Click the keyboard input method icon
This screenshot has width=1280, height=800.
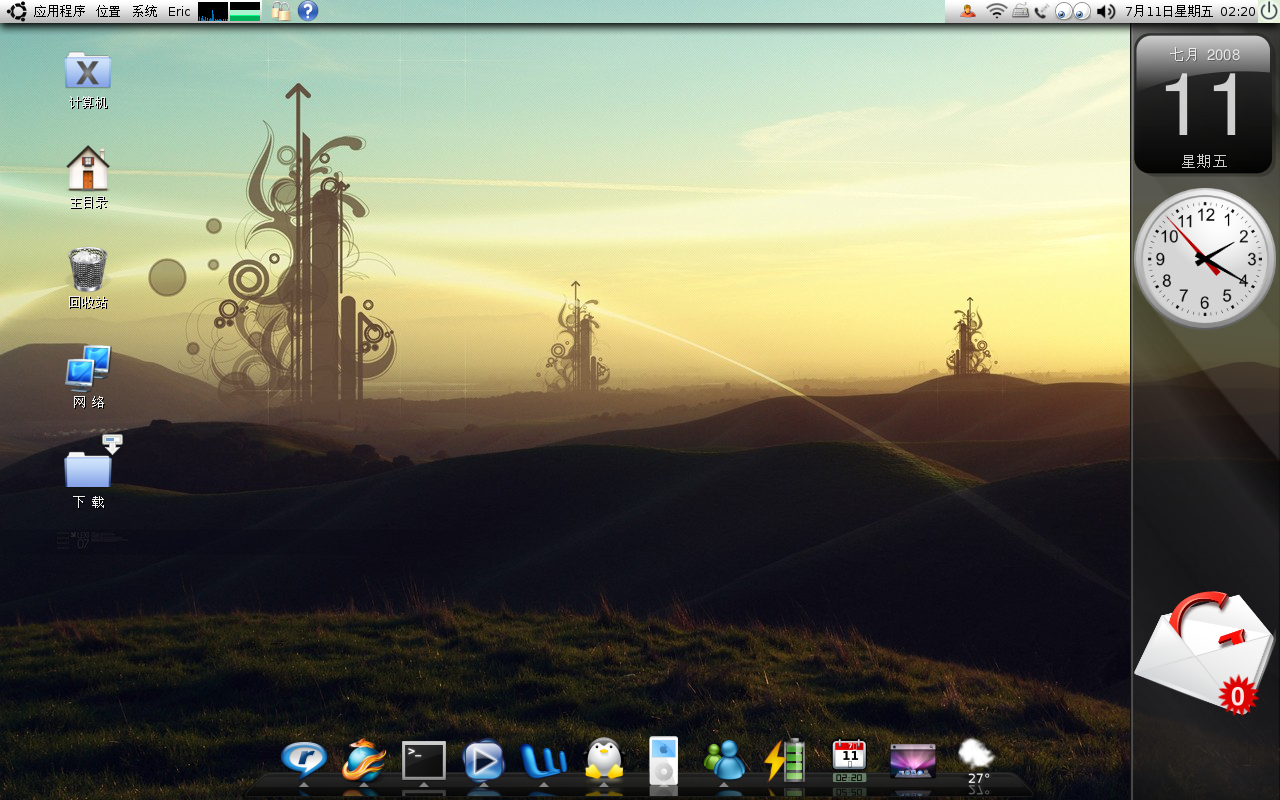coord(1021,11)
